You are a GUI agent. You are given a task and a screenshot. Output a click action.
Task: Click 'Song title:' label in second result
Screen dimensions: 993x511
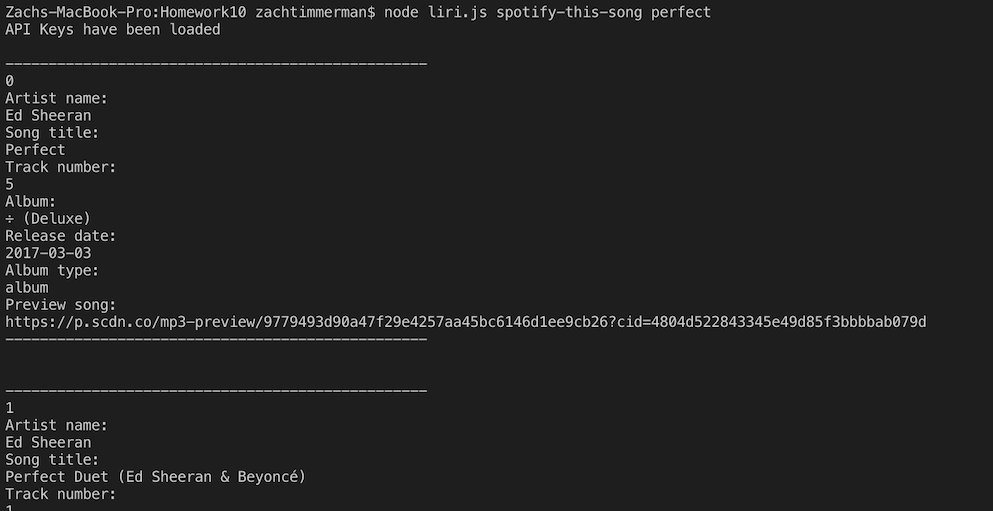[x=52, y=460]
